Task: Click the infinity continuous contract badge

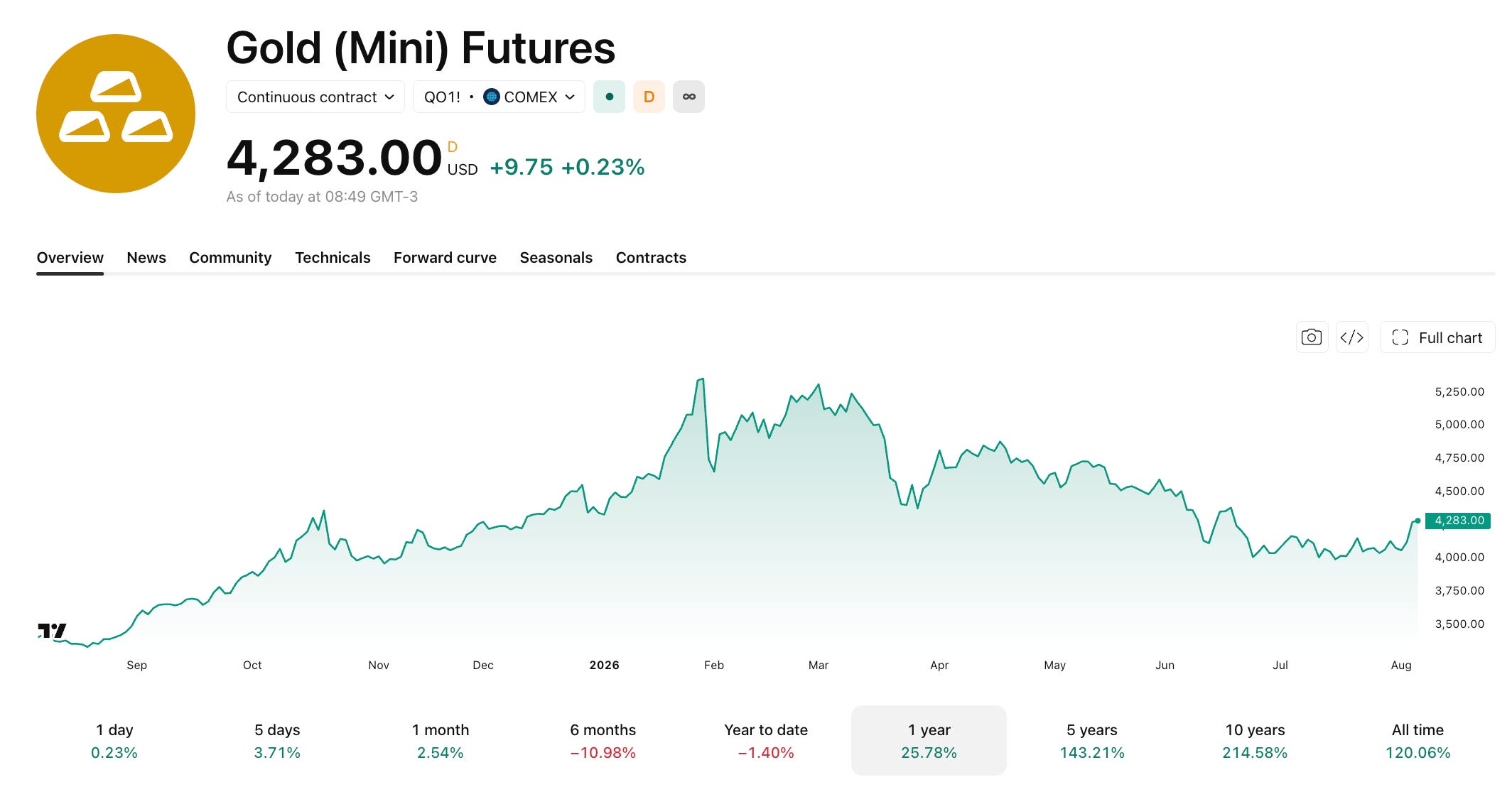Action: point(688,97)
